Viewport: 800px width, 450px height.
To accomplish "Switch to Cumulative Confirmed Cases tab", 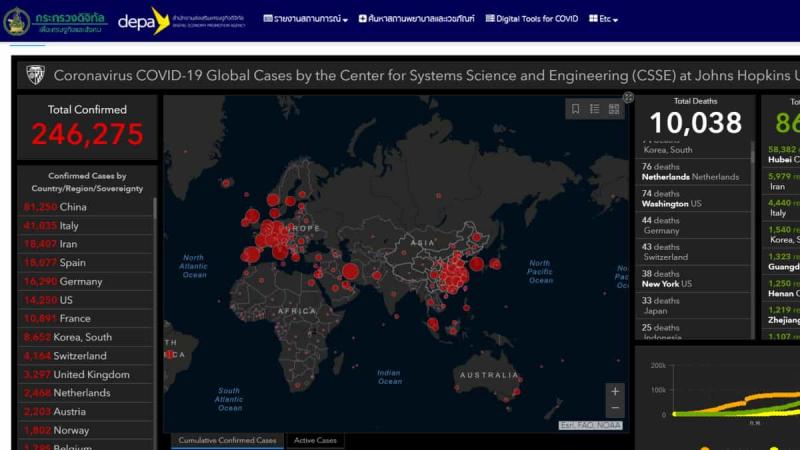I will pyautogui.click(x=227, y=440).
